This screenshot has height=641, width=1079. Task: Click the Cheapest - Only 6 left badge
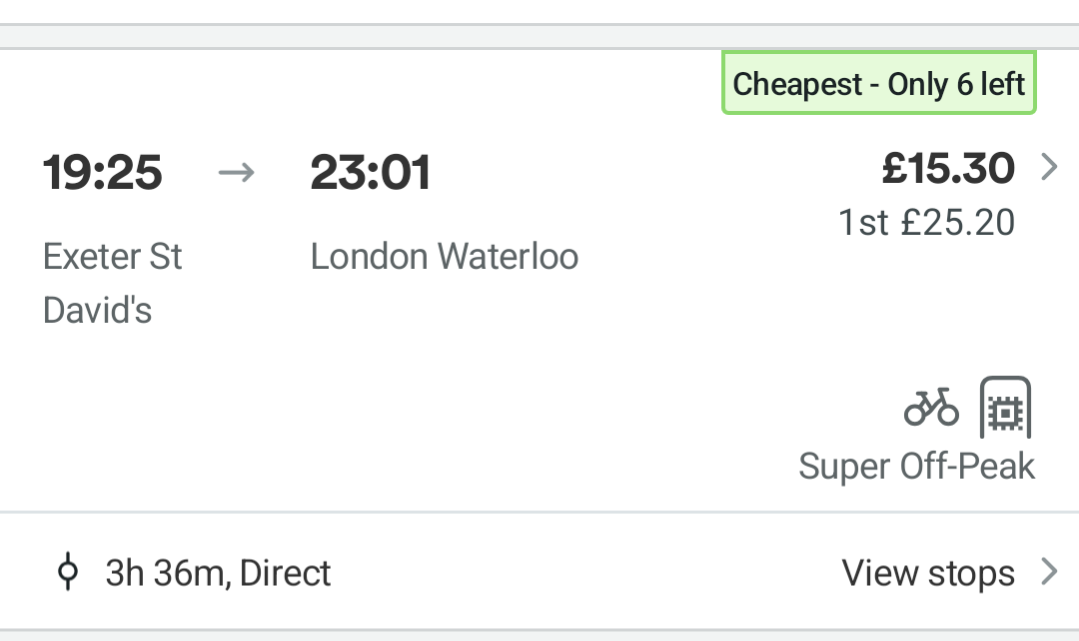[x=879, y=83]
